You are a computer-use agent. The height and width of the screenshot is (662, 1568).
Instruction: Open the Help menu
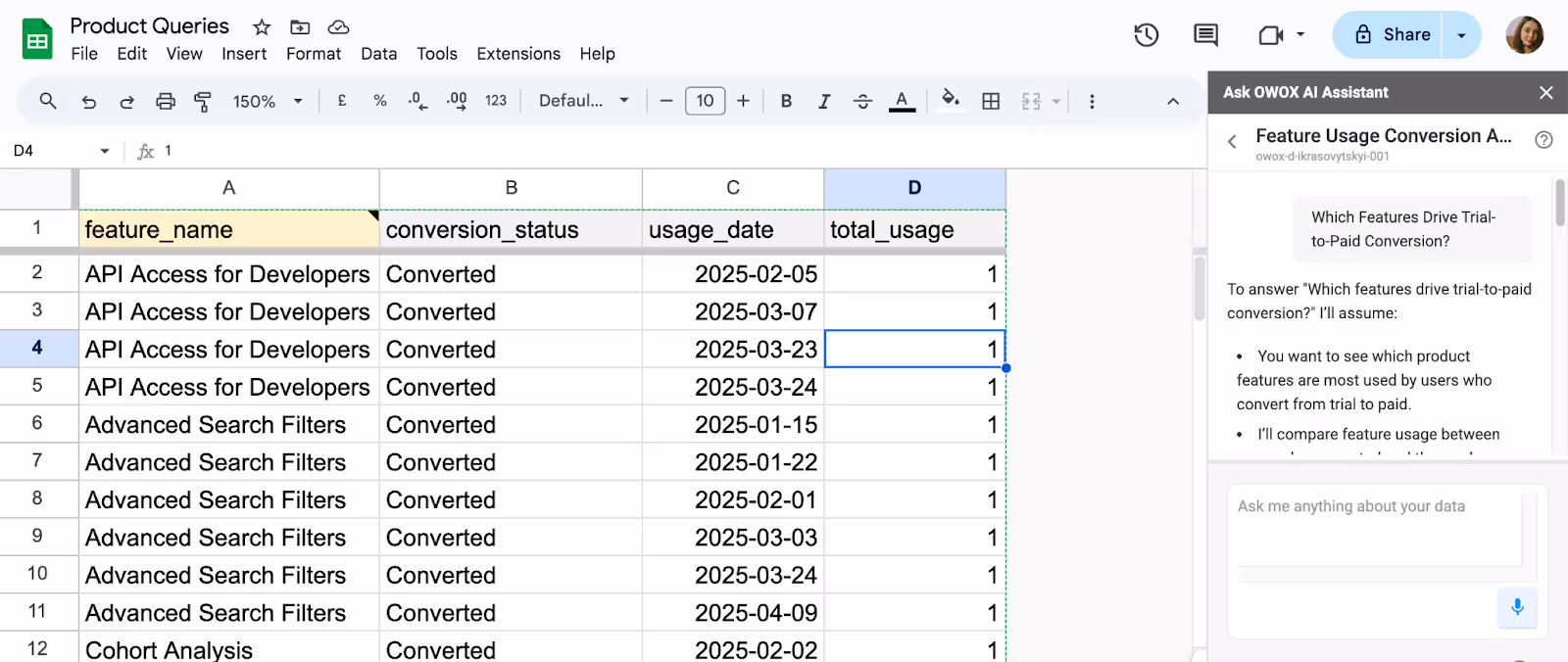coord(597,54)
